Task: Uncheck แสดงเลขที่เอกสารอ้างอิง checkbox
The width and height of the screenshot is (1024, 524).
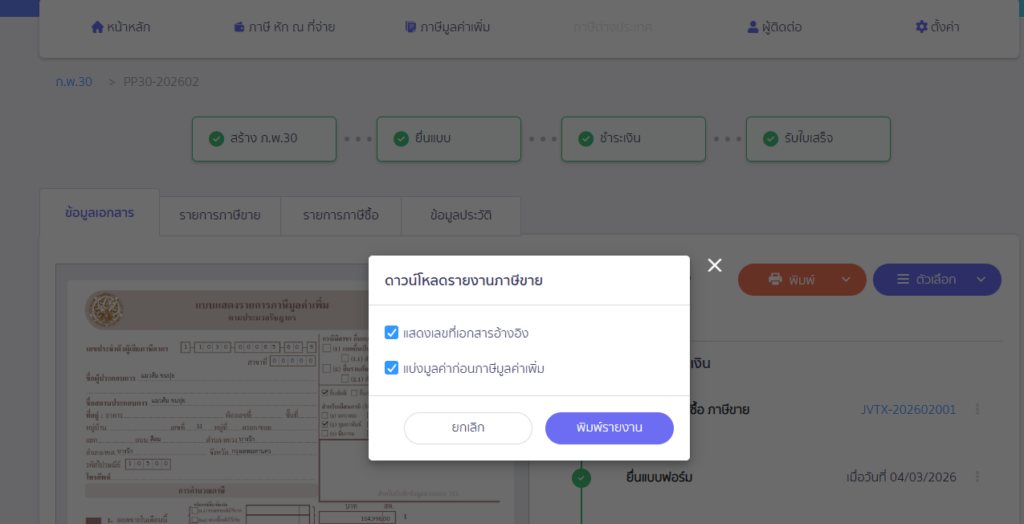Action: tap(392, 332)
